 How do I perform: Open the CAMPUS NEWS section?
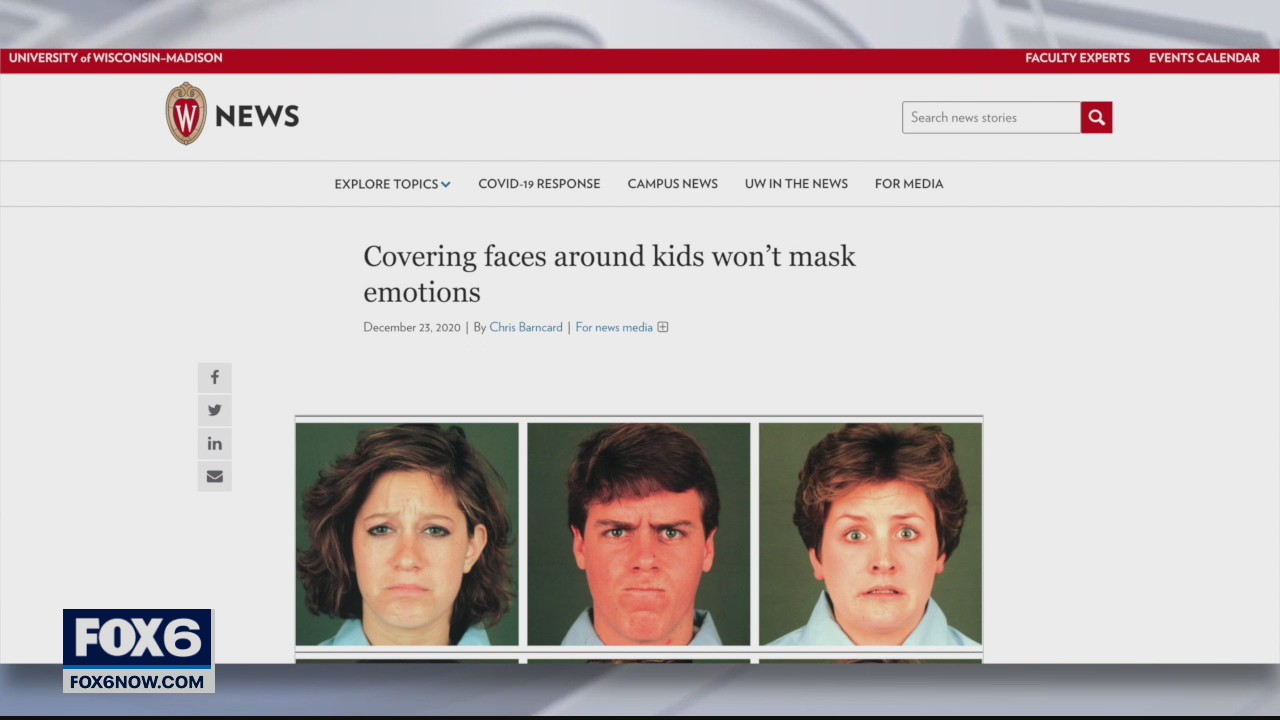[x=672, y=183]
